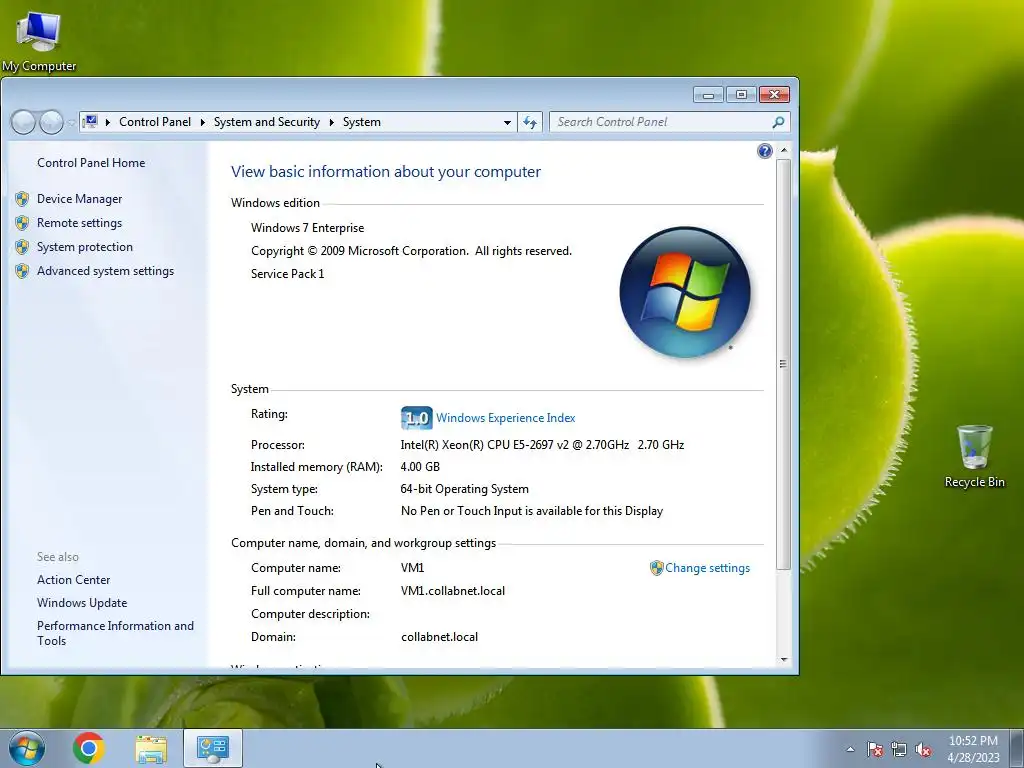Image resolution: width=1024 pixels, height=768 pixels.
Task: Show hidden system tray icons arrow
Action: [x=850, y=749]
